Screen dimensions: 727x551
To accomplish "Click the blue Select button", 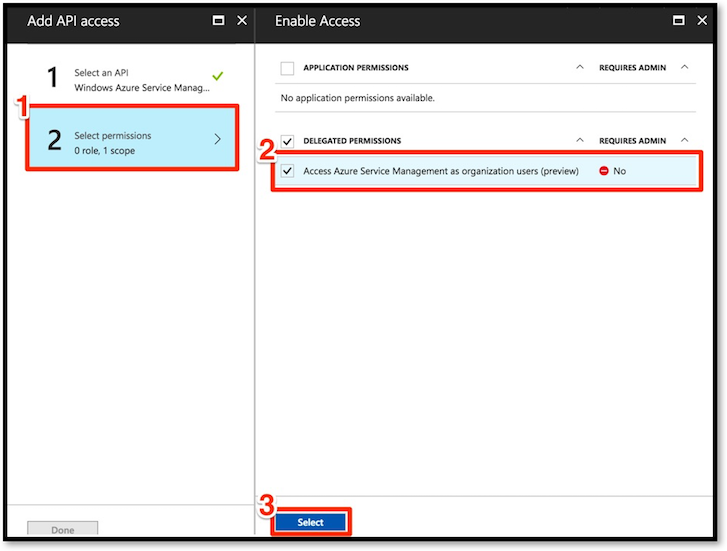I will click(310, 522).
